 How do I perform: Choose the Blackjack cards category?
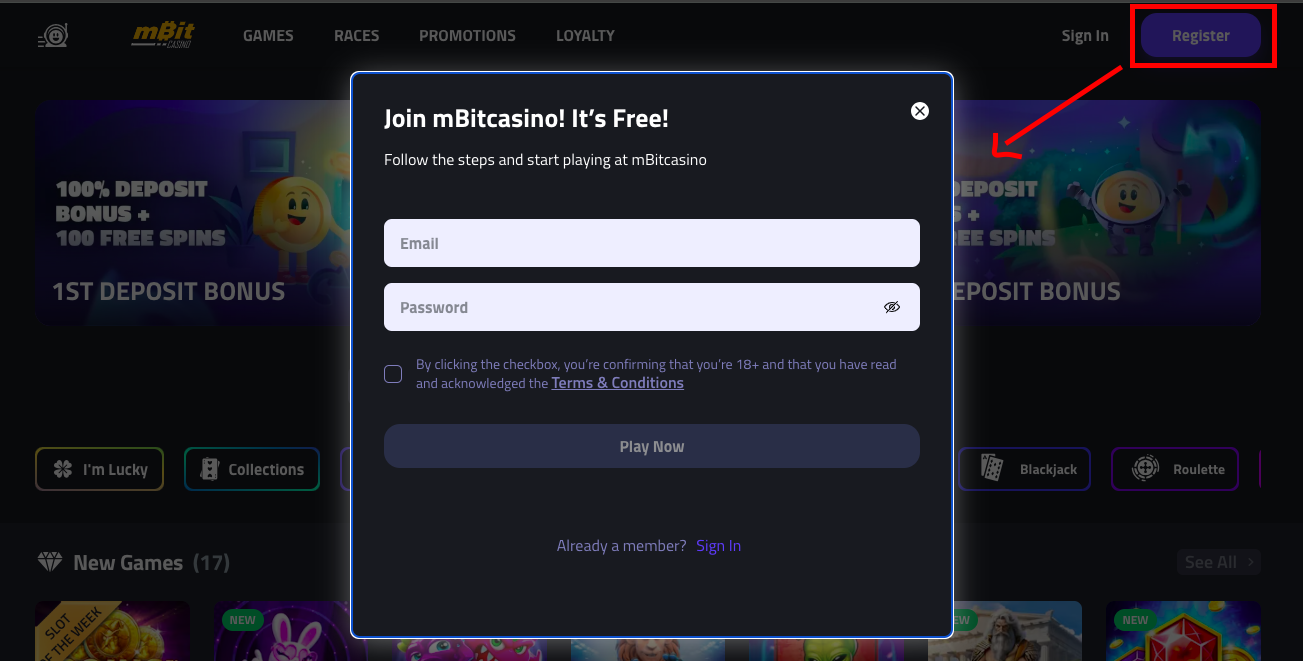tap(1024, 469)
